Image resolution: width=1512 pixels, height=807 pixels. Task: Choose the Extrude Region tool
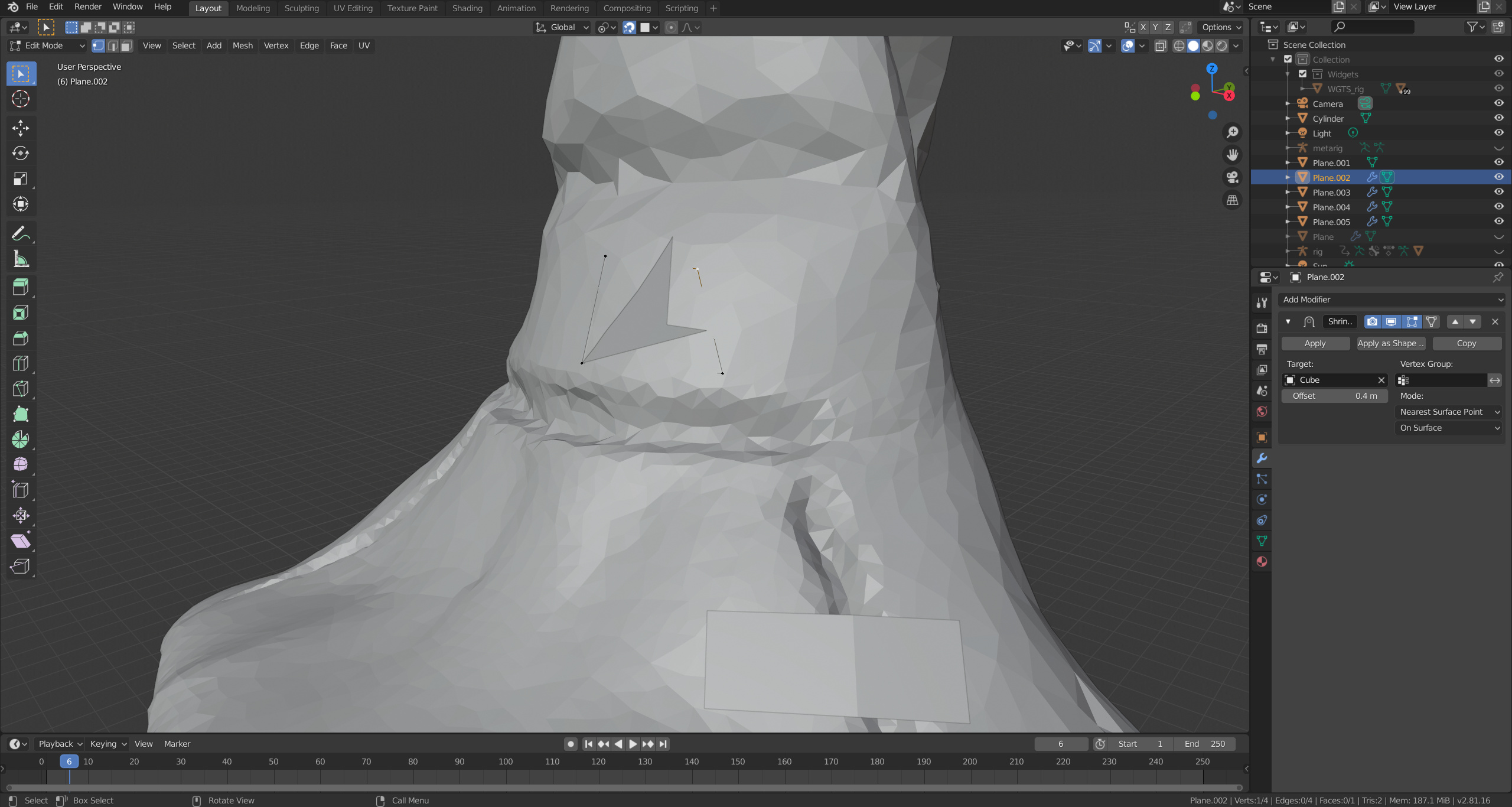[21, 287]
